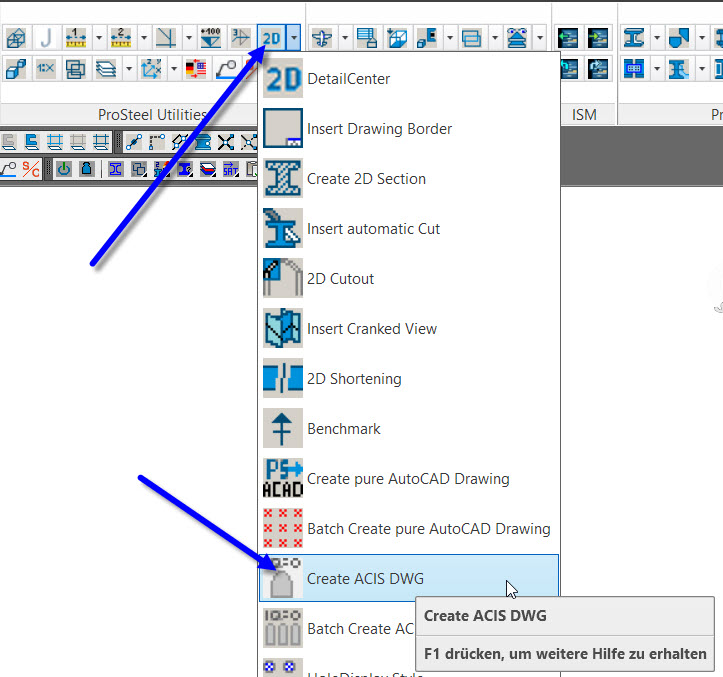Select Create pure AutoCAD Drawing
The image size is (723, 677).
point(409,478)
